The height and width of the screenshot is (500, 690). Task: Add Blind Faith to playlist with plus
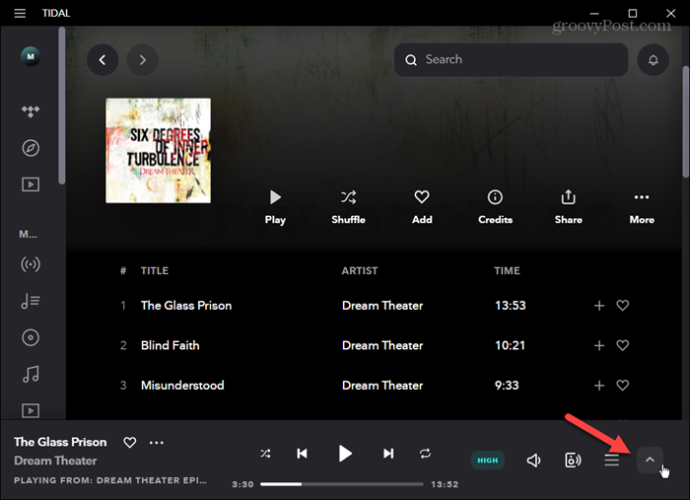coord(599,346)
